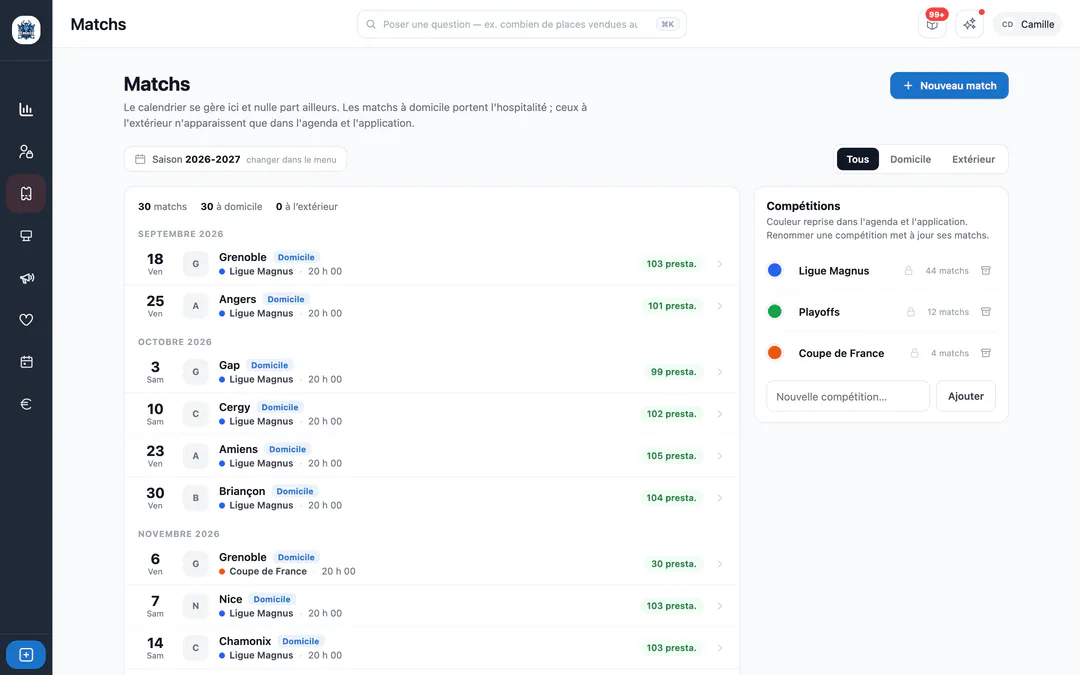
Task: Click the Cergy match title
Action: coord(234,407)
